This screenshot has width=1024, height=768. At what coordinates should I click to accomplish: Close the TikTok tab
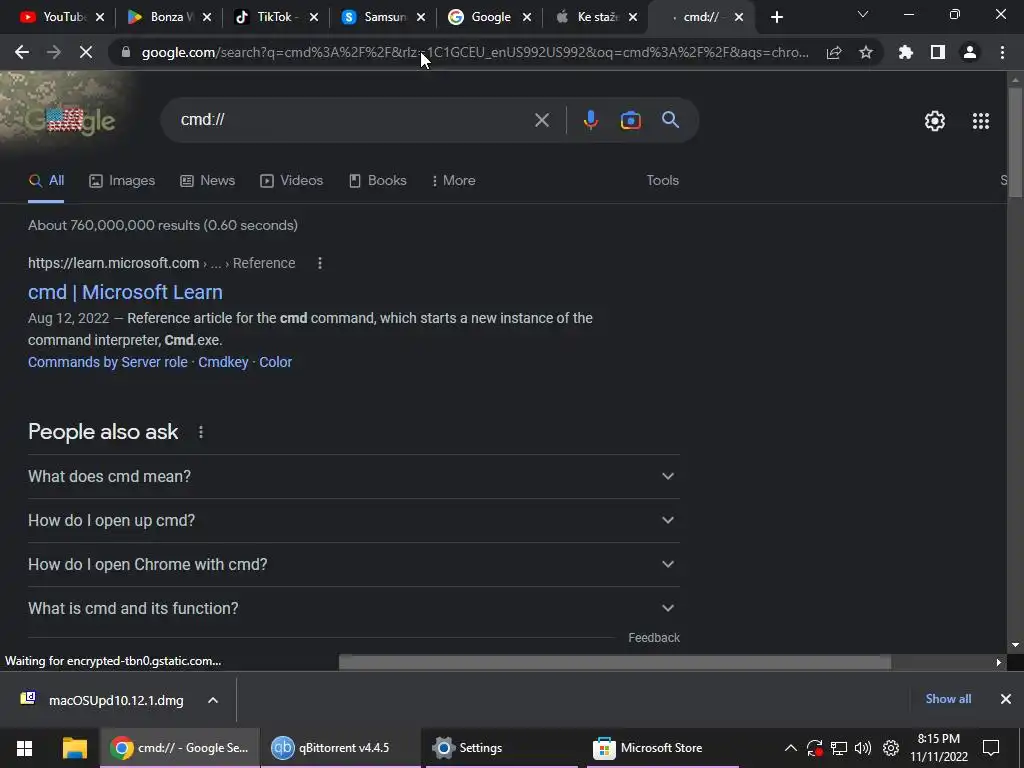[314, 18]
